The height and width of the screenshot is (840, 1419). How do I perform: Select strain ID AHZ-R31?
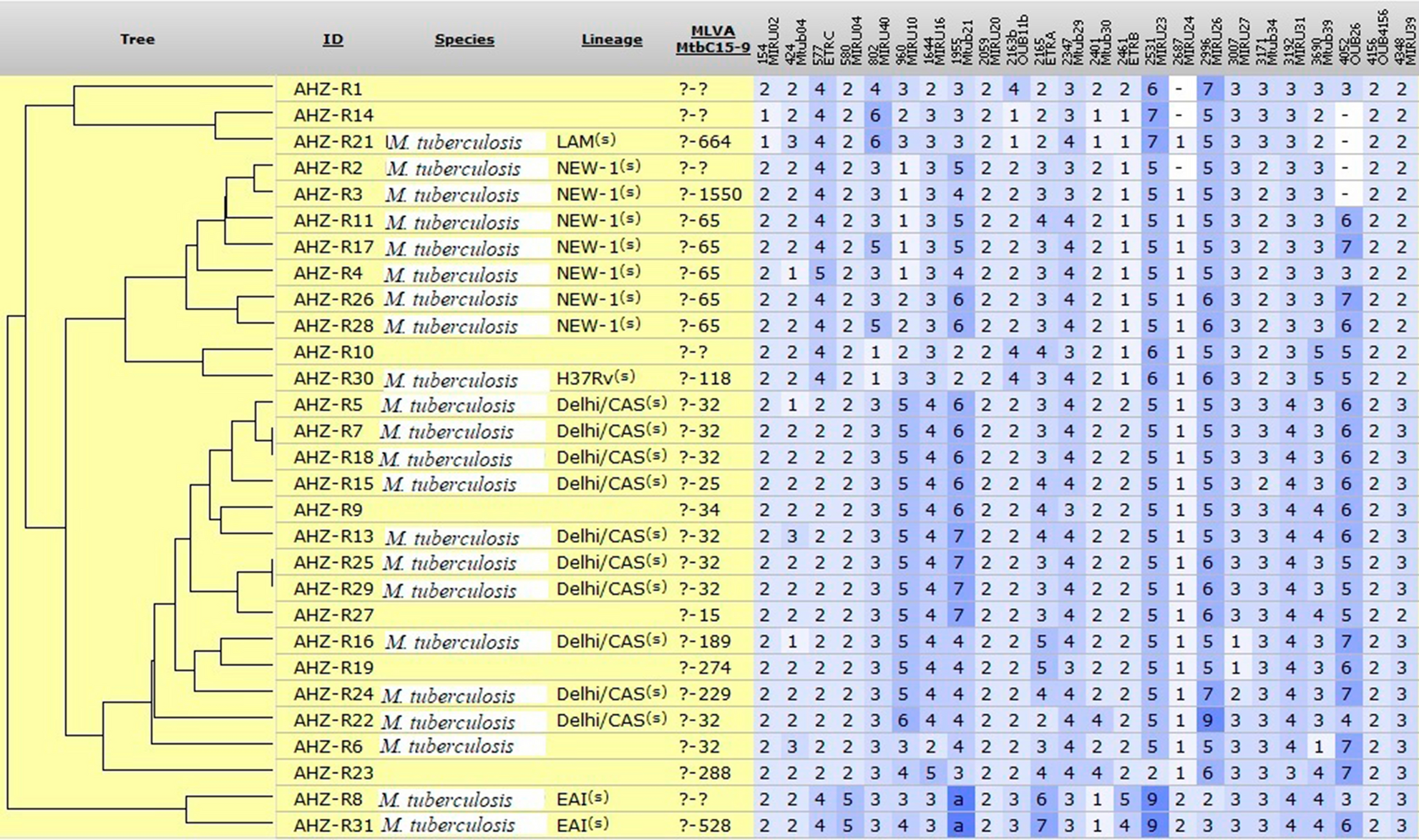[333, 825]
